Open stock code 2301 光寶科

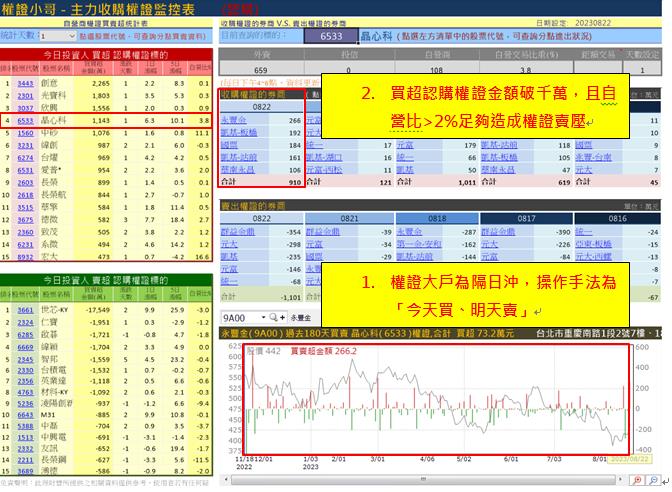[25, 96]
